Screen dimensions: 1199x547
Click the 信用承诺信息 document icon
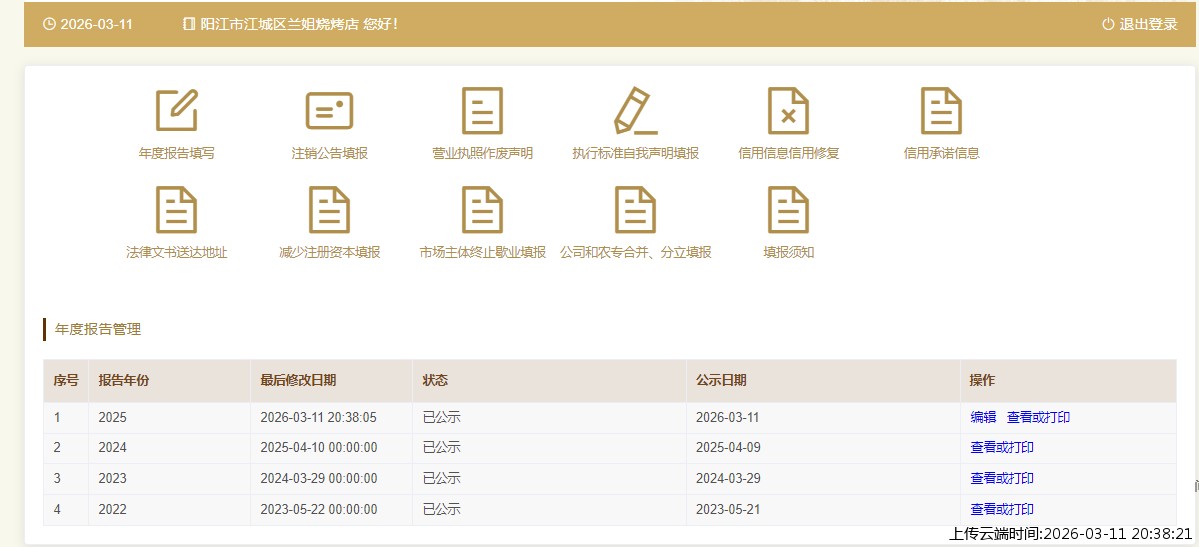pyautogui.click(x=941, y=110)
